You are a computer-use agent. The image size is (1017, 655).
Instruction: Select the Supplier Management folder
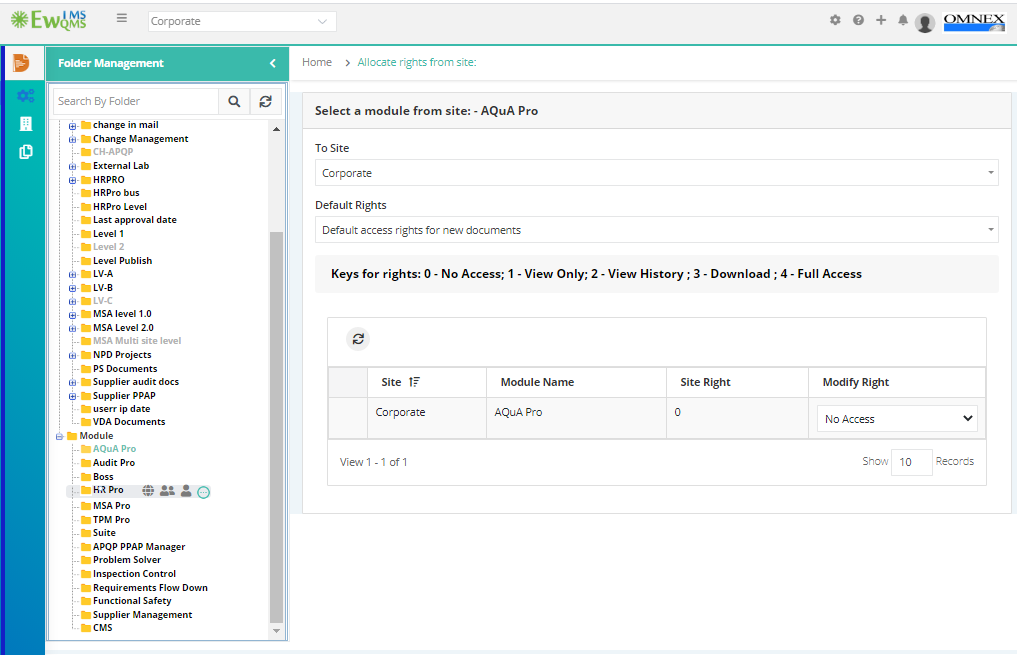[142, 615]
